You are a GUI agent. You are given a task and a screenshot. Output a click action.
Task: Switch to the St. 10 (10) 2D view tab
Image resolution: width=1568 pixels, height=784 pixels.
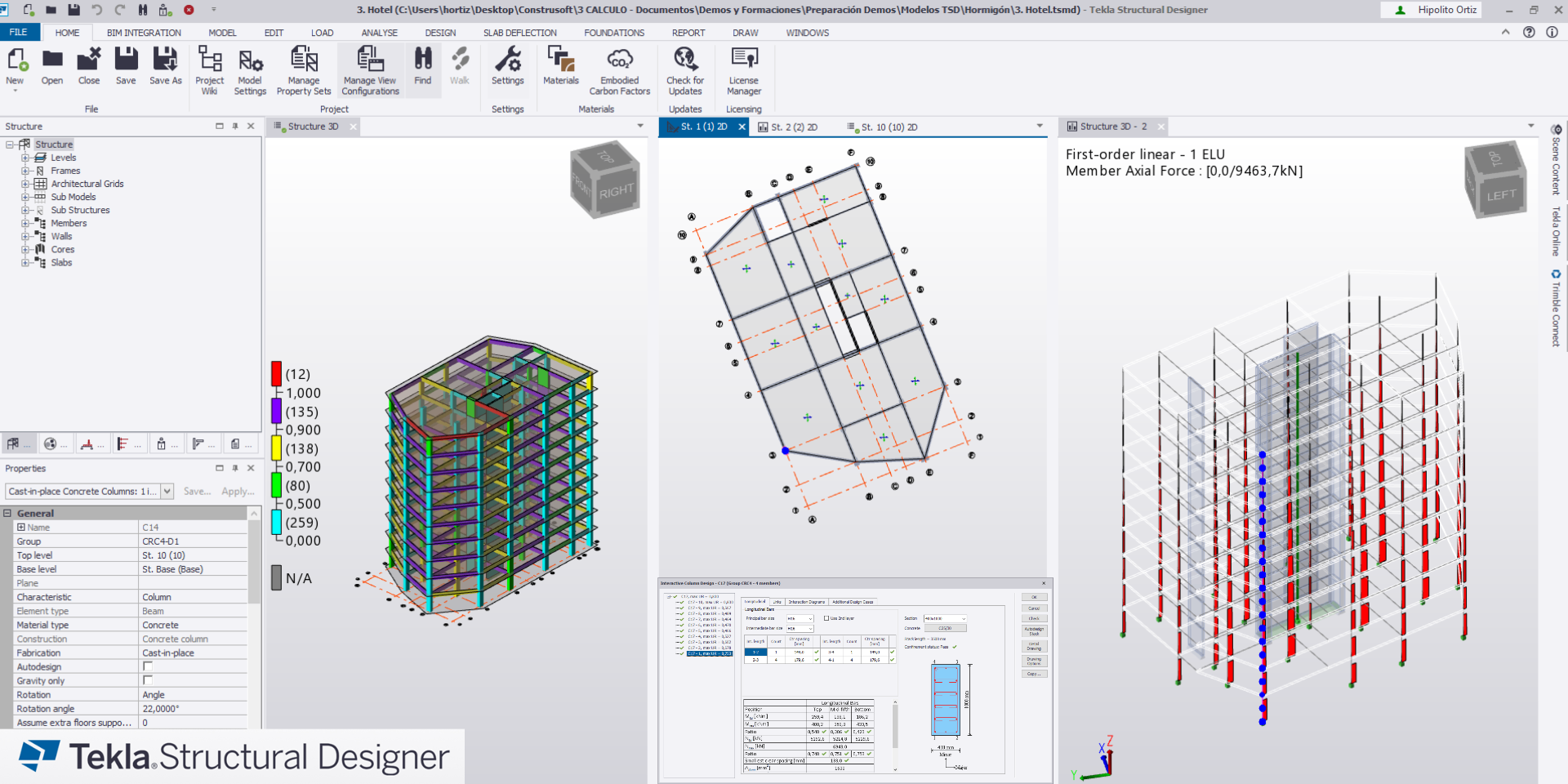882,127
